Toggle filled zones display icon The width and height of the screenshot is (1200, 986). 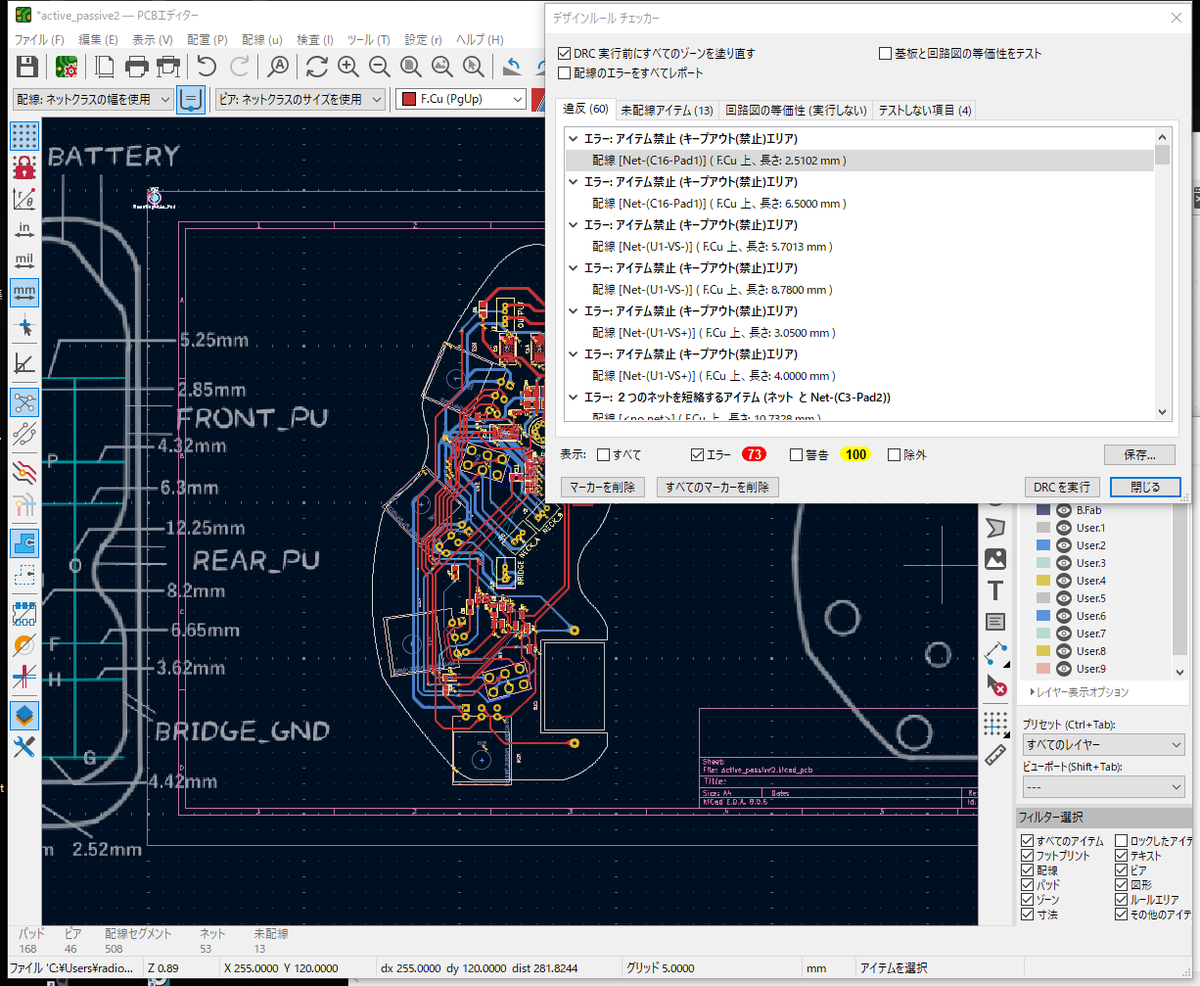24,543
